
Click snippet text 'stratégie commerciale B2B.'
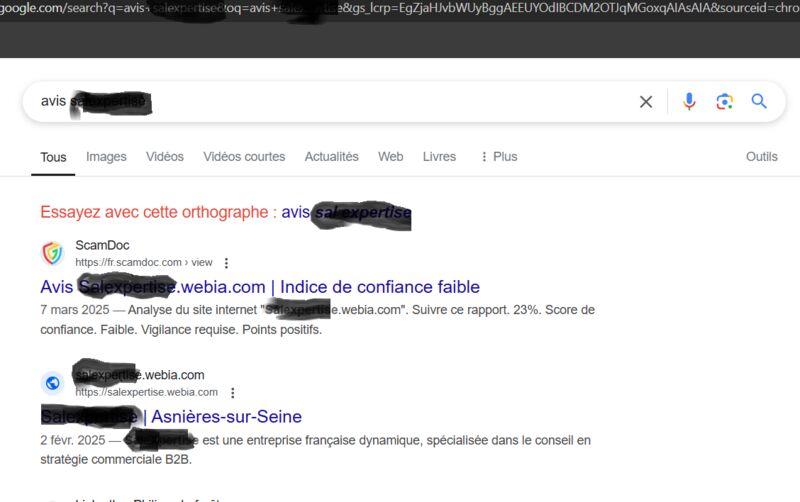(x=116, y=460)
